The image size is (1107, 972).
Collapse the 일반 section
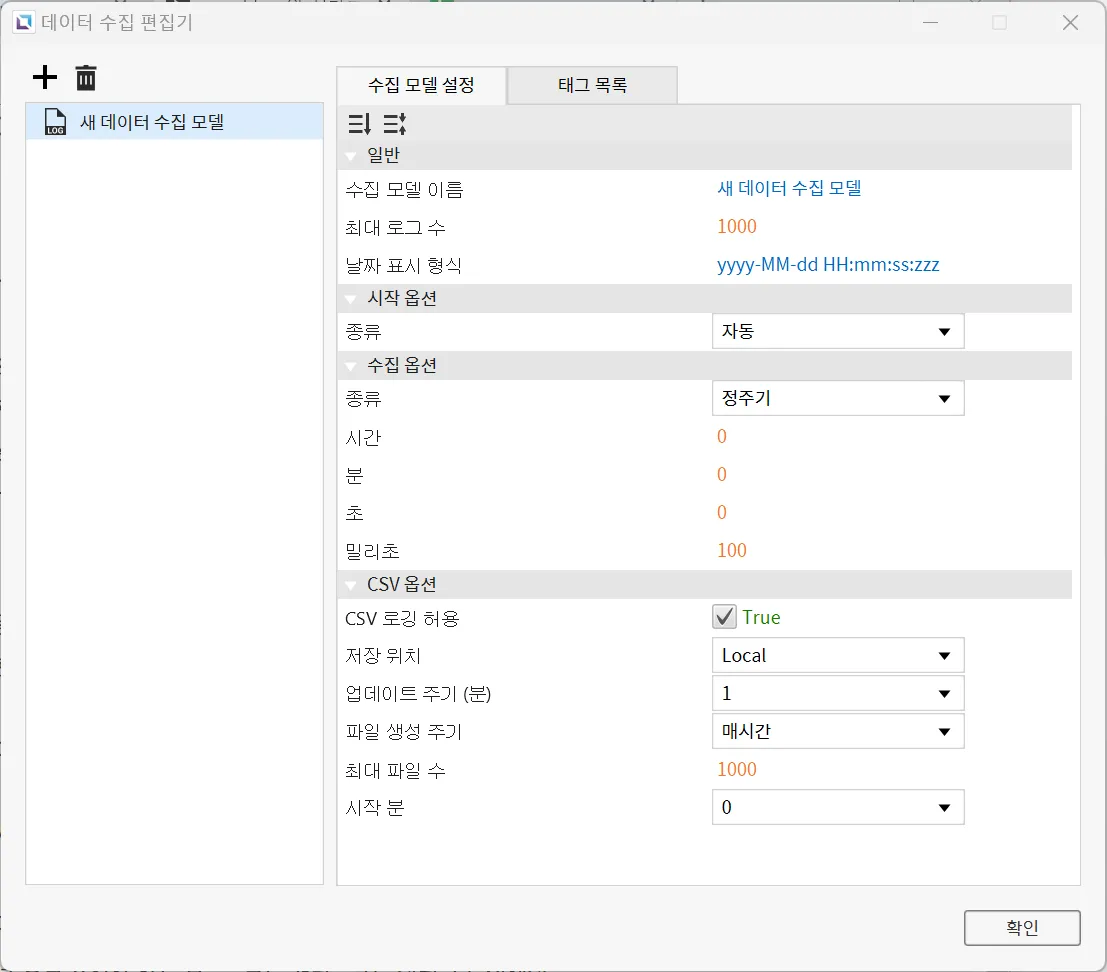pos(351,156)
